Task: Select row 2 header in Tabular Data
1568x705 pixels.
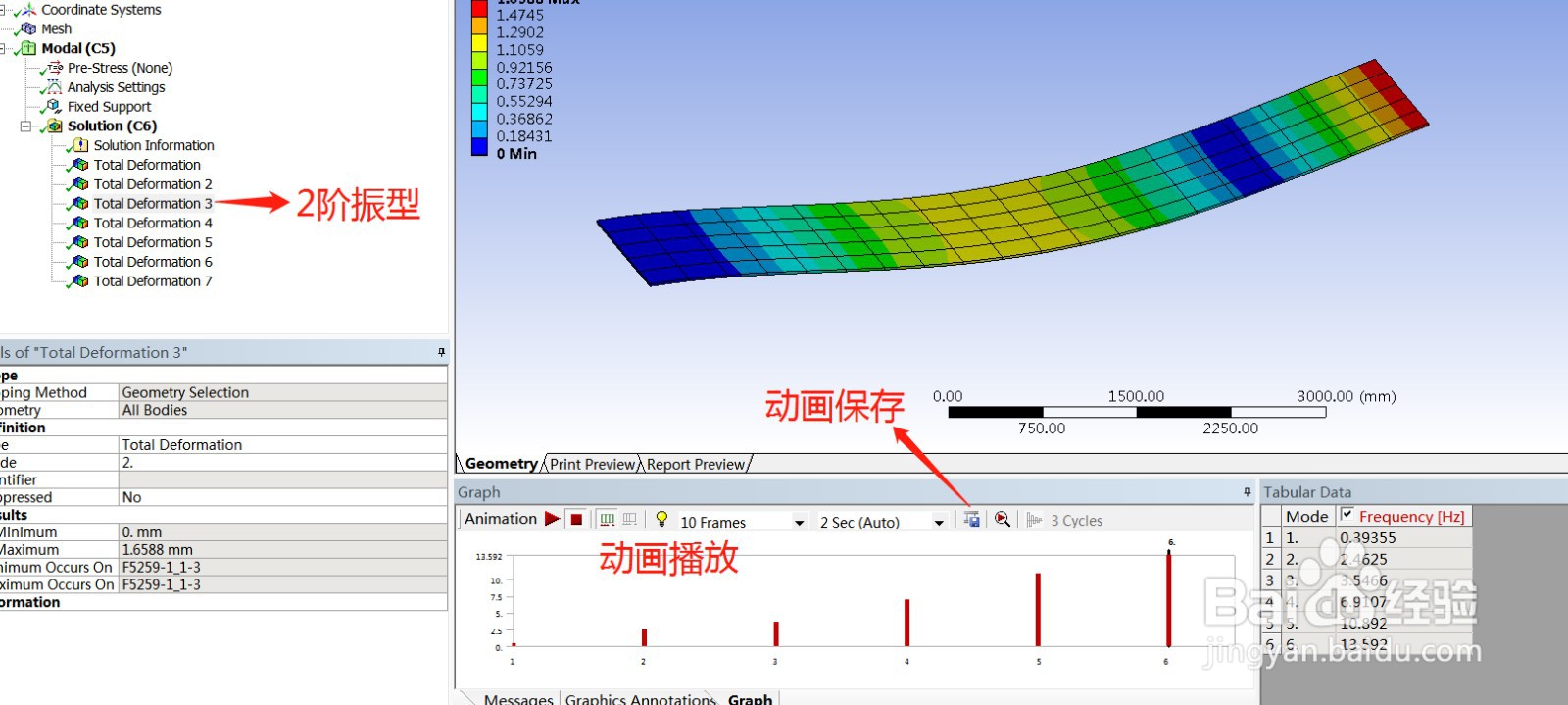Action: [x=1270, y=559]
